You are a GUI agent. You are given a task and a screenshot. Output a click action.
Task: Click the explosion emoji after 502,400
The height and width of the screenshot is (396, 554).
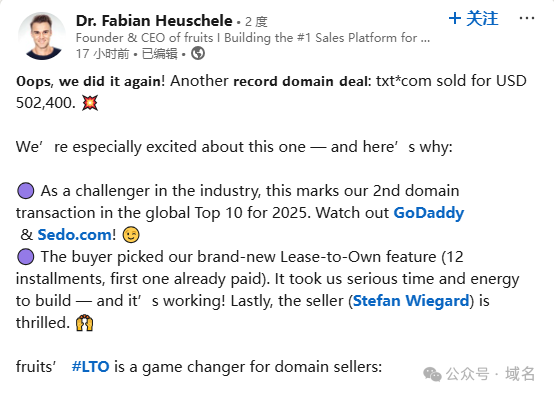pyautogui.click(x=90, y=103)
